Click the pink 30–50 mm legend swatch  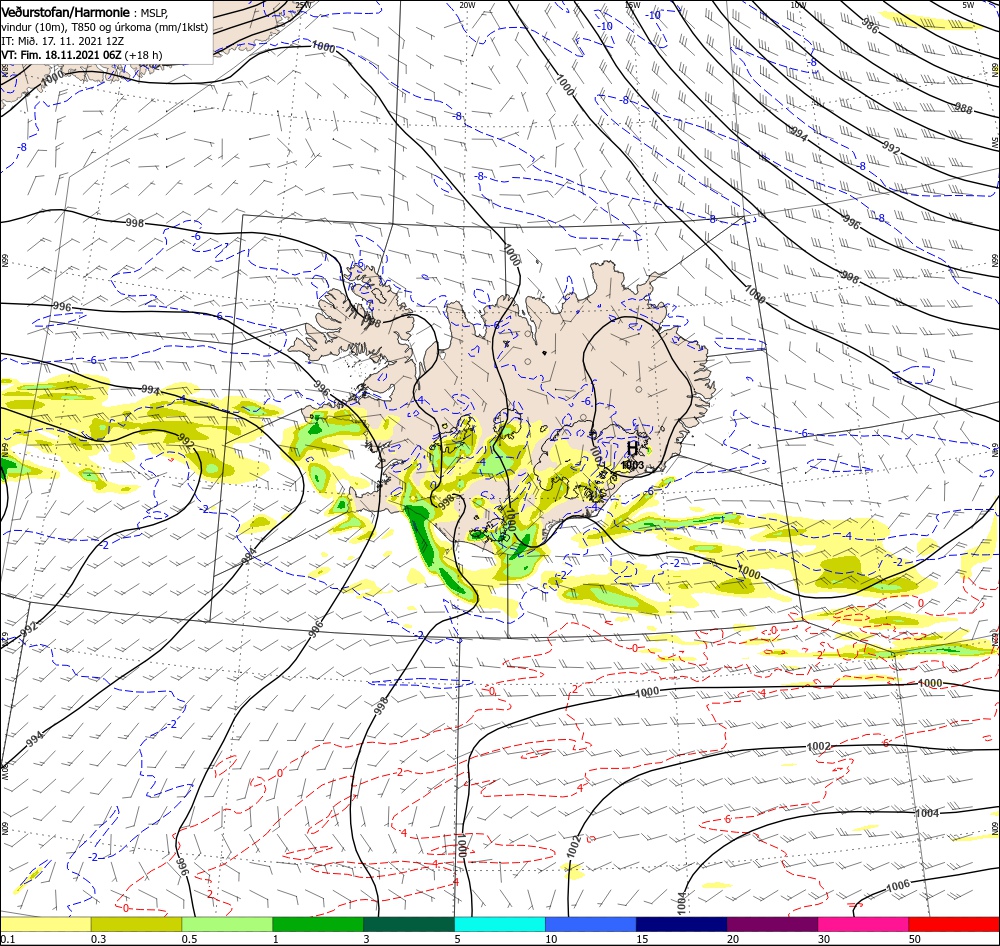(864, 924)
